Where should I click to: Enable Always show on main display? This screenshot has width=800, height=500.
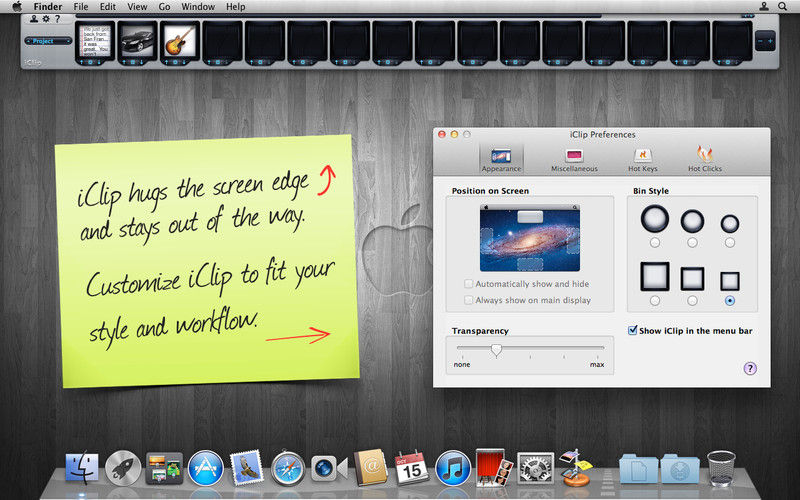click(468, 300)
